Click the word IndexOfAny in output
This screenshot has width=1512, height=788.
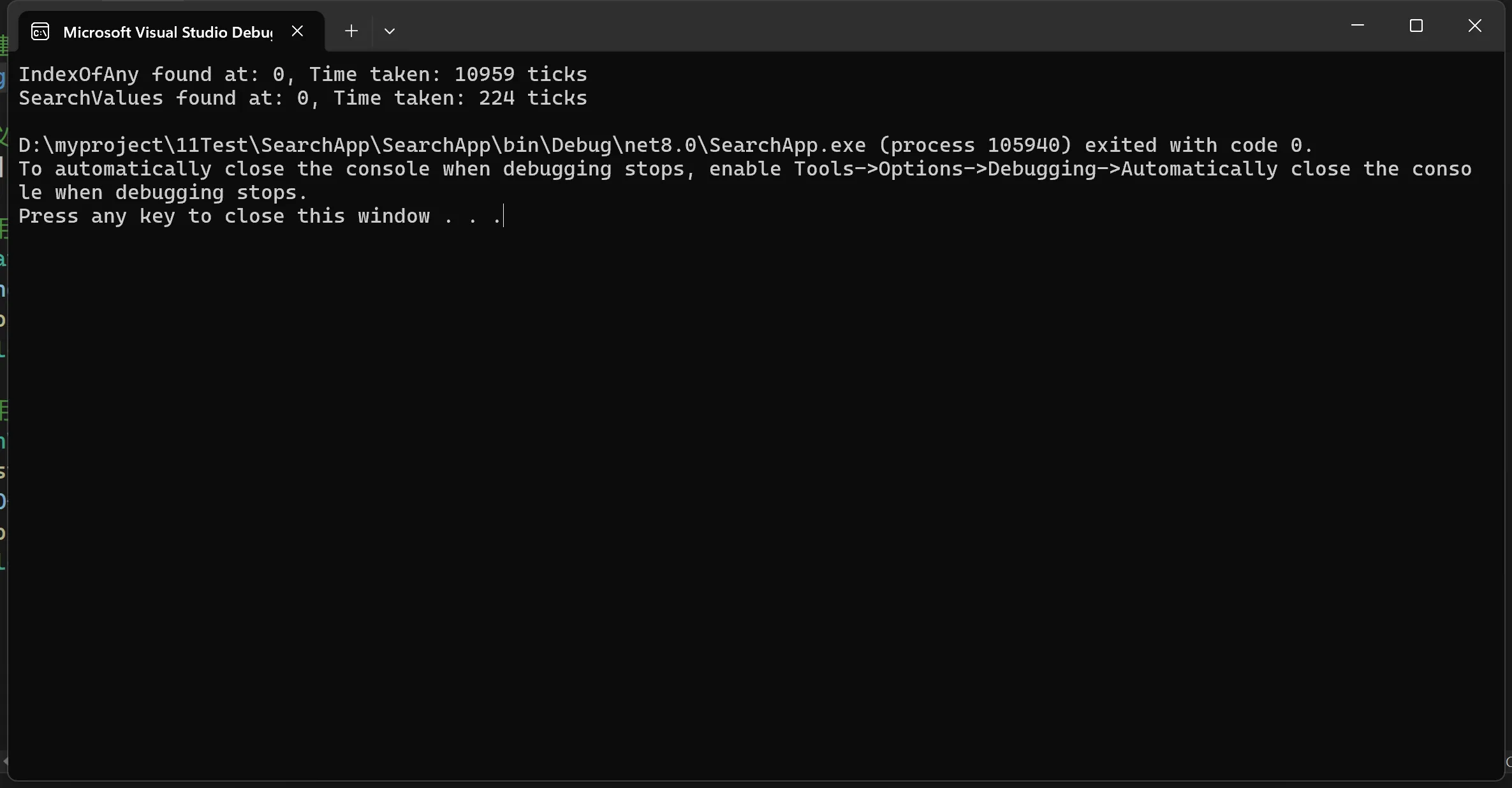(78, 75)
